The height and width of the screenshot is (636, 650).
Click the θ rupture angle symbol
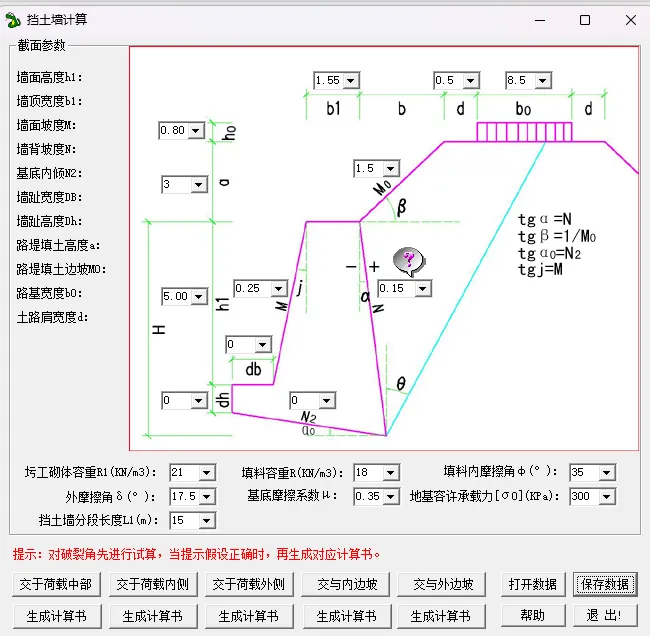(401, 384)
